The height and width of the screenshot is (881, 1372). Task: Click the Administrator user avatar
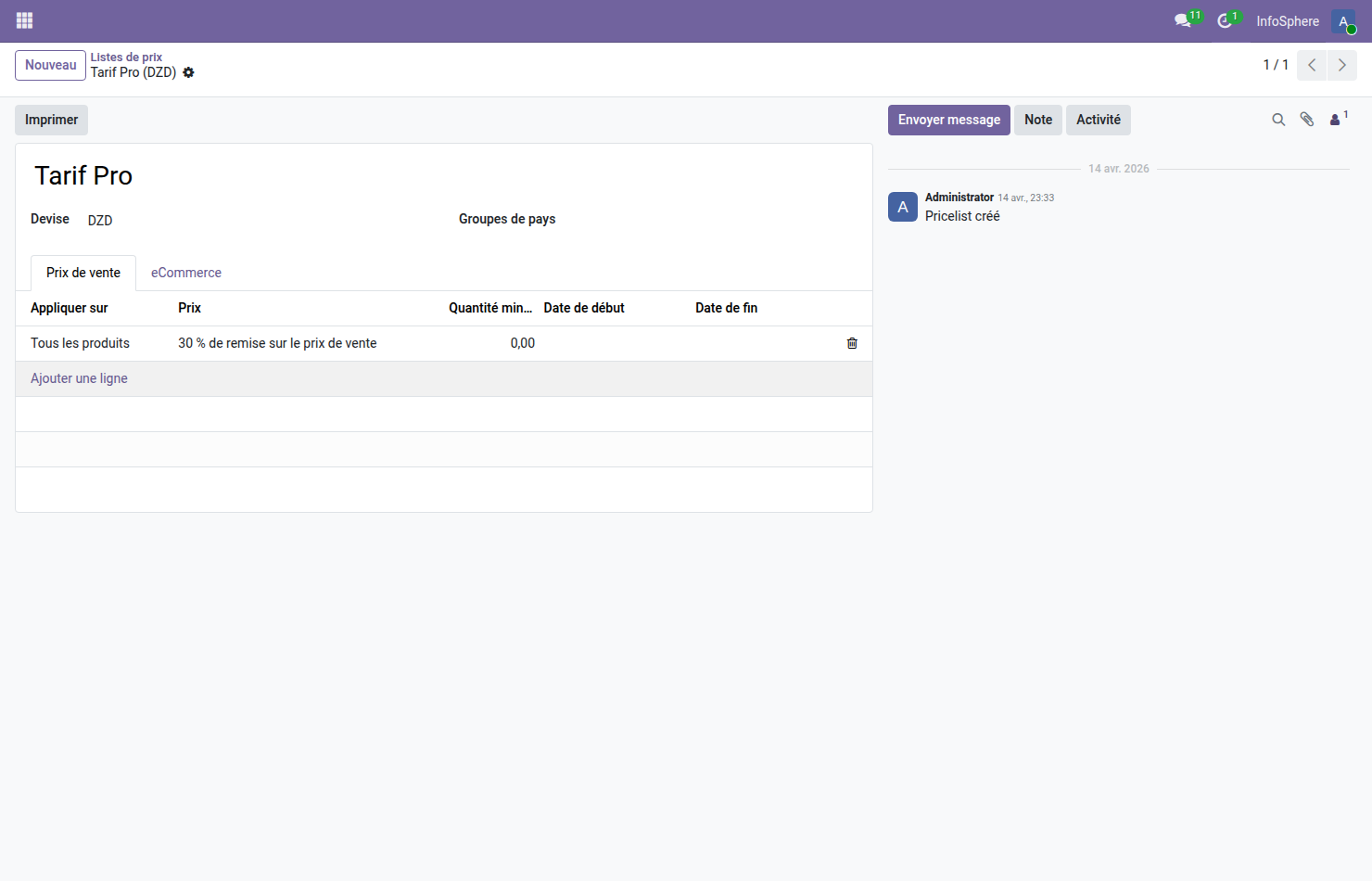pyautogui.click(x=1342, y=21)
